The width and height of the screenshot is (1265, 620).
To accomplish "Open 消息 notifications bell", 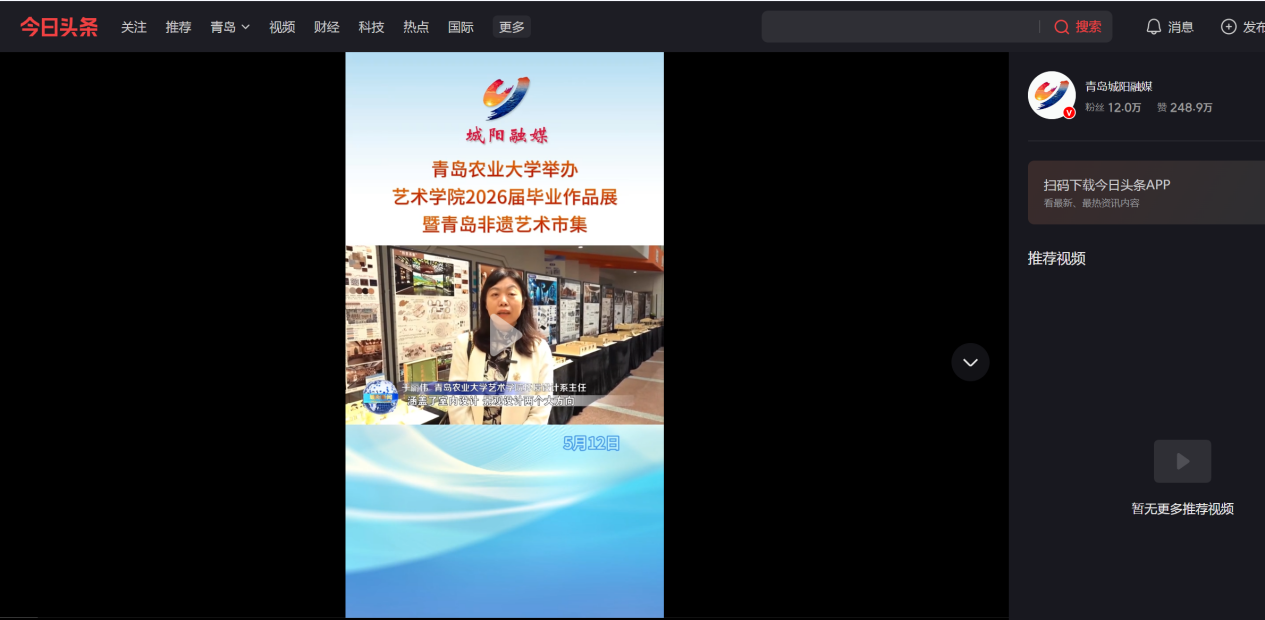I will pos(1170,27).
